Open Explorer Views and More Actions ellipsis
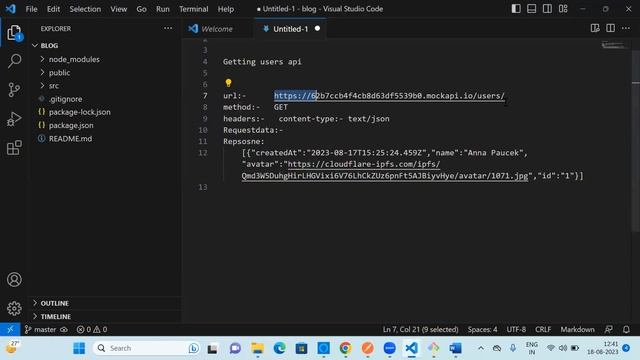 (x=168, y=28)
